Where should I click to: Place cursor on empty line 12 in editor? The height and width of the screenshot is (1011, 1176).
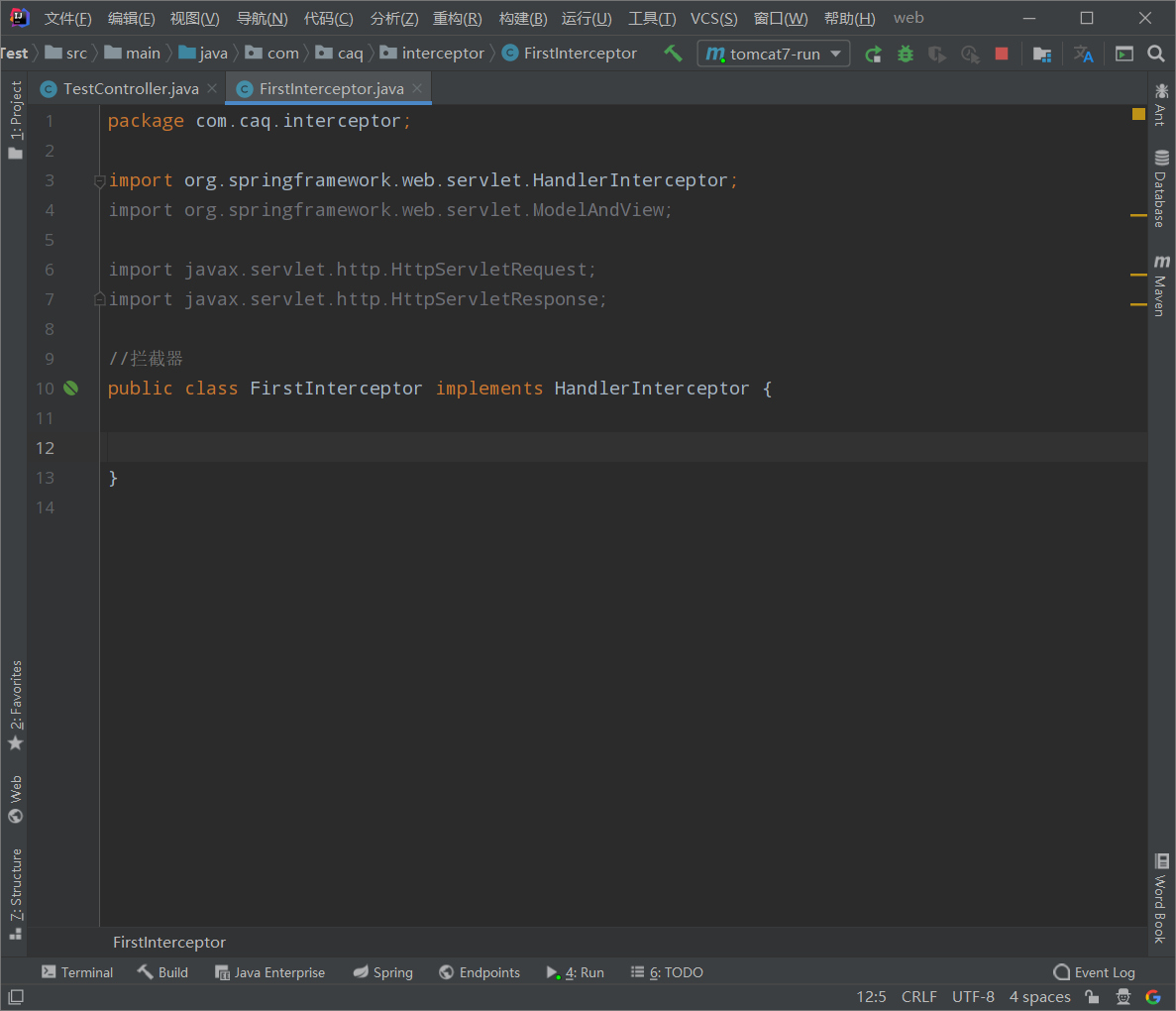point(622,447)
